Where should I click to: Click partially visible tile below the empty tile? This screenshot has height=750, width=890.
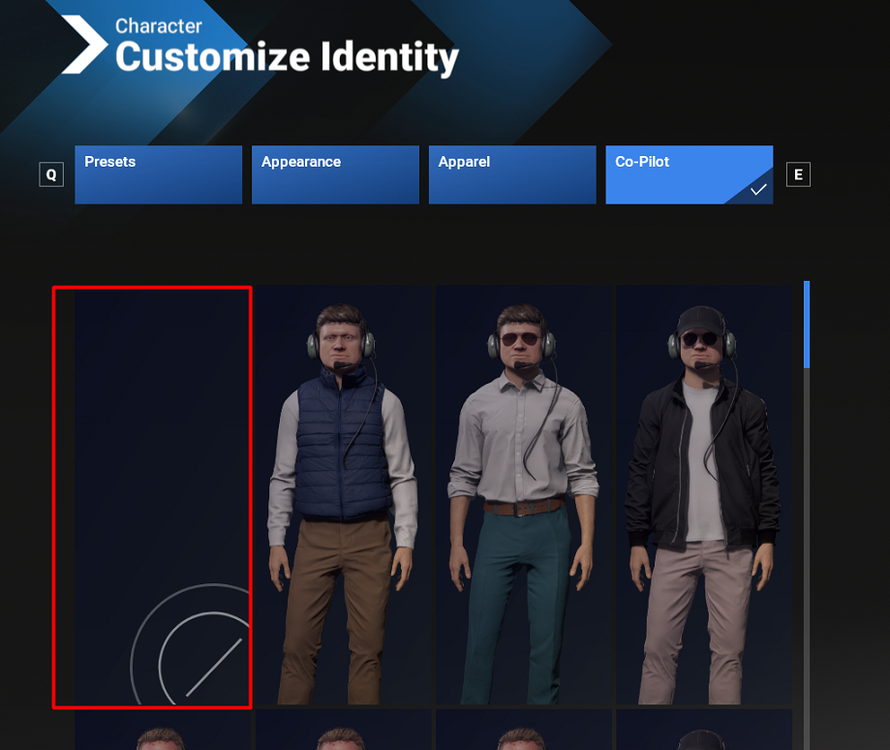[163, 731]
